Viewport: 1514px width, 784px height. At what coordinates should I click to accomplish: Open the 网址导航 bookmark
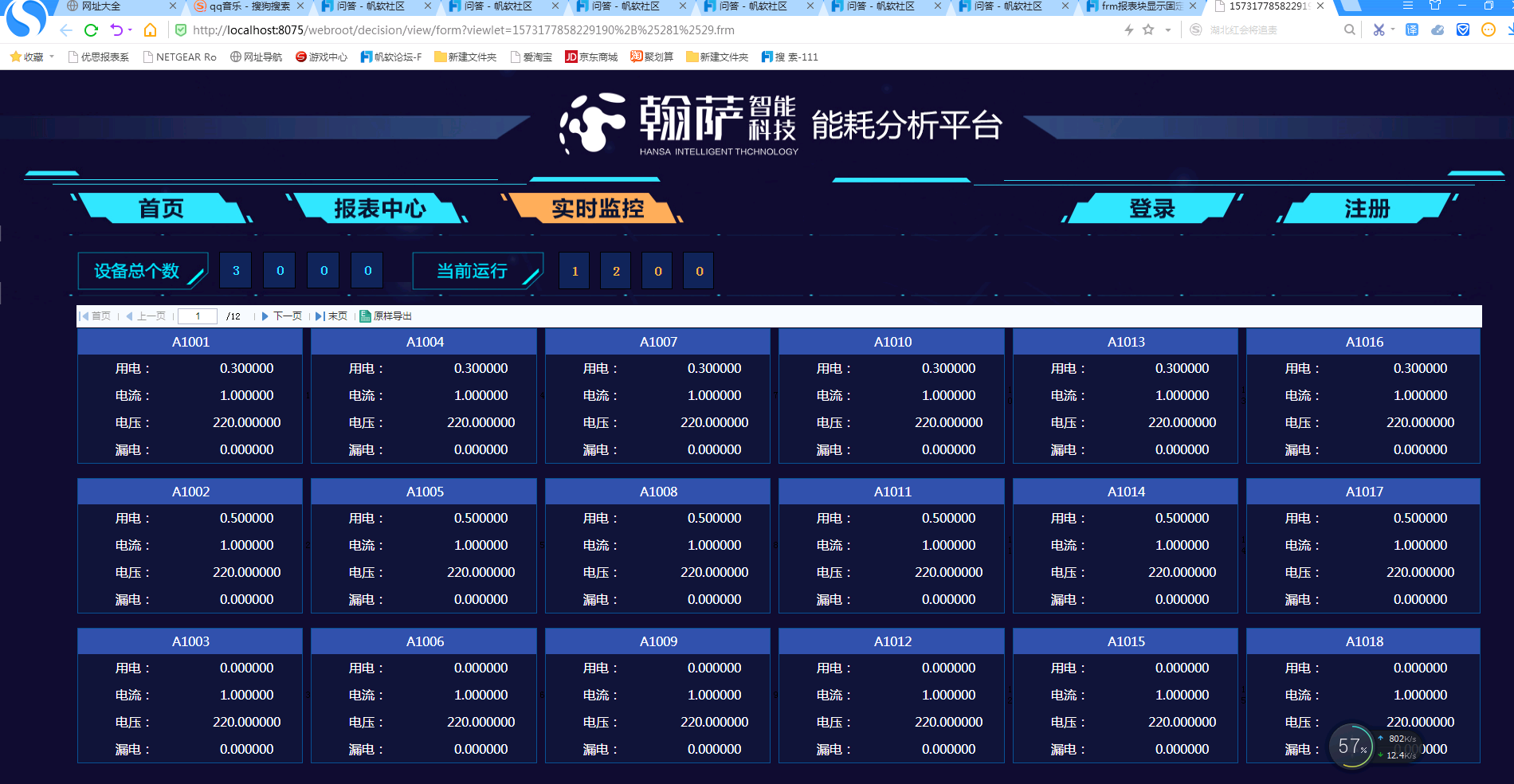pyautogui.click(x=257, y=57)
